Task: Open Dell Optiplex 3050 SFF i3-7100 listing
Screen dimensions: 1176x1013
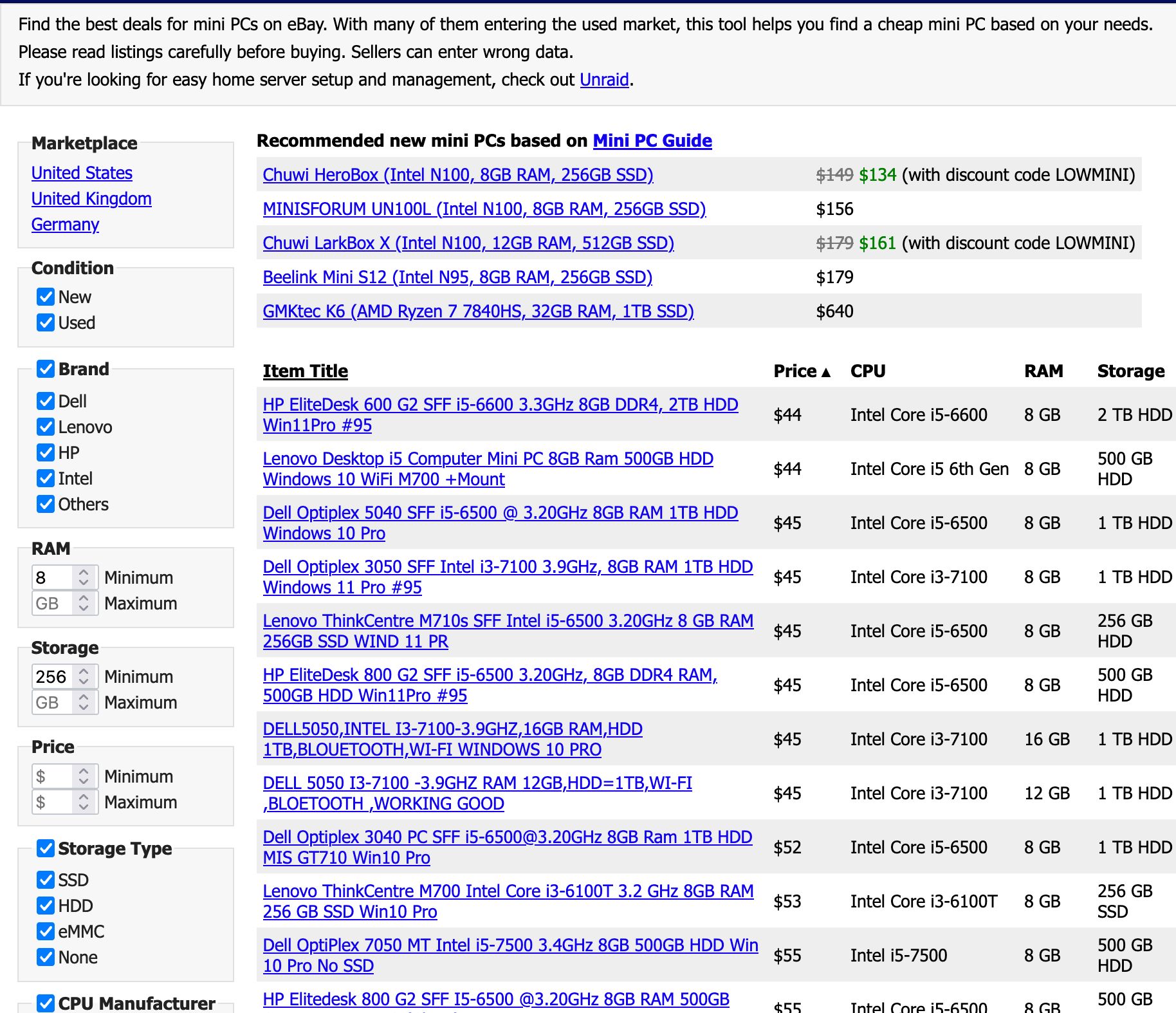Action: [x=508, y=577]
